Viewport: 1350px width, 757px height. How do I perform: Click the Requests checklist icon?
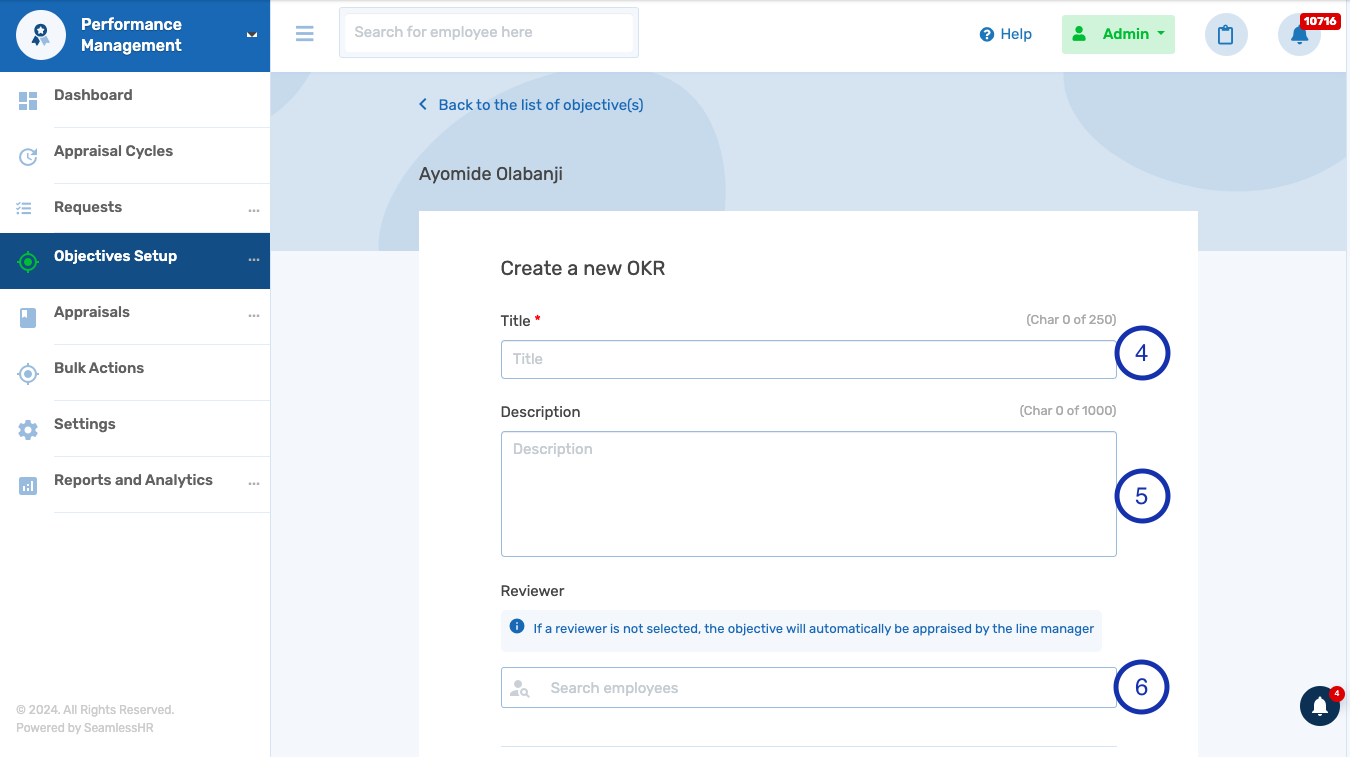pos(25,208)
